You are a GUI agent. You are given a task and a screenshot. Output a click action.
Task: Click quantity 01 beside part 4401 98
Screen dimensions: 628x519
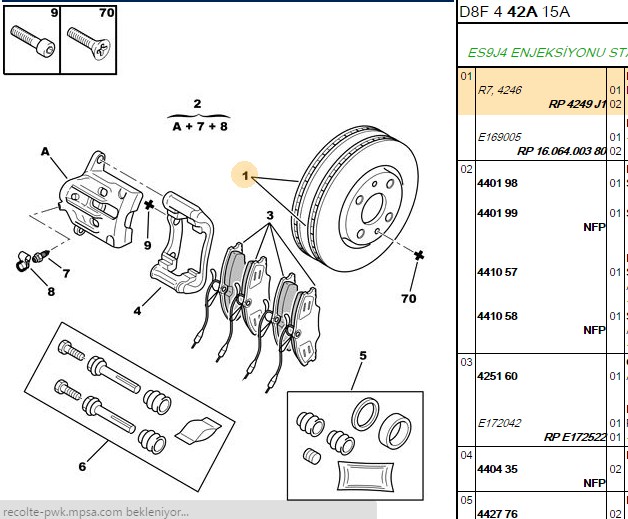615,183
